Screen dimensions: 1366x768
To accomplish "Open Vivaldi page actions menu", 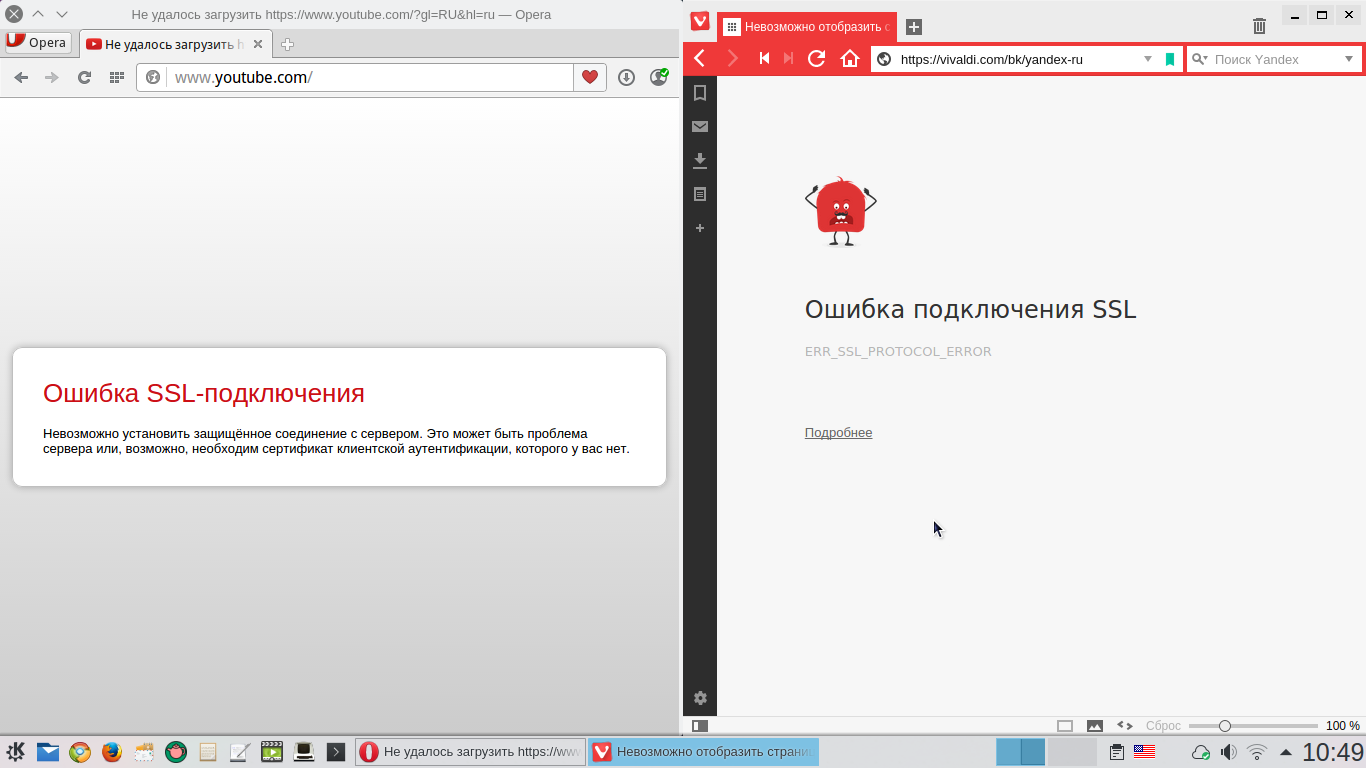I will click(1125, 726).
